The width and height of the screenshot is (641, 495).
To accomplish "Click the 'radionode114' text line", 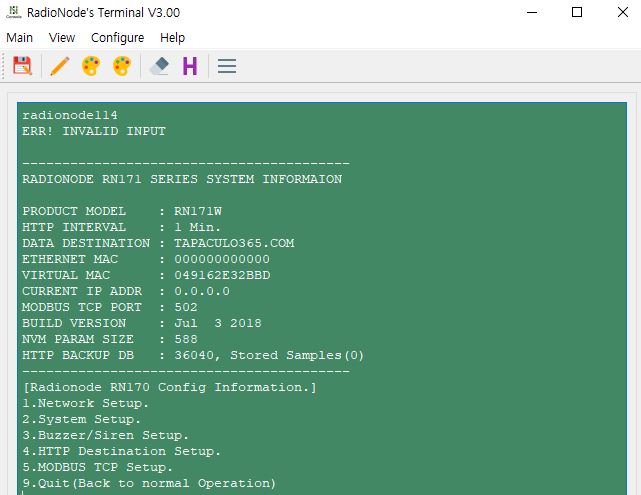I will [x=70, y=115].
